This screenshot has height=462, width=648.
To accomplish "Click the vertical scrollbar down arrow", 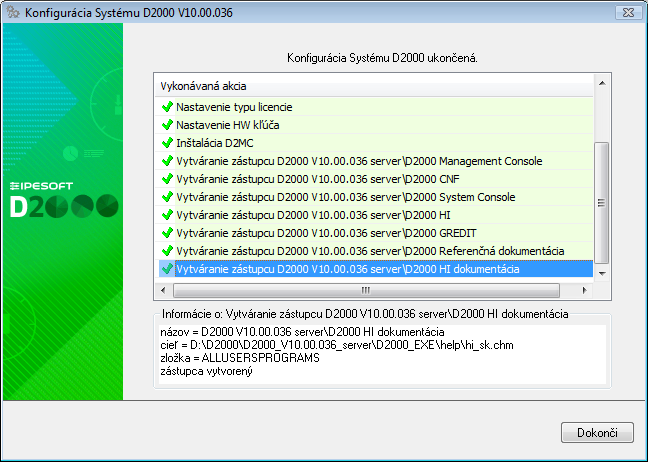I will [x=601, y=272].
